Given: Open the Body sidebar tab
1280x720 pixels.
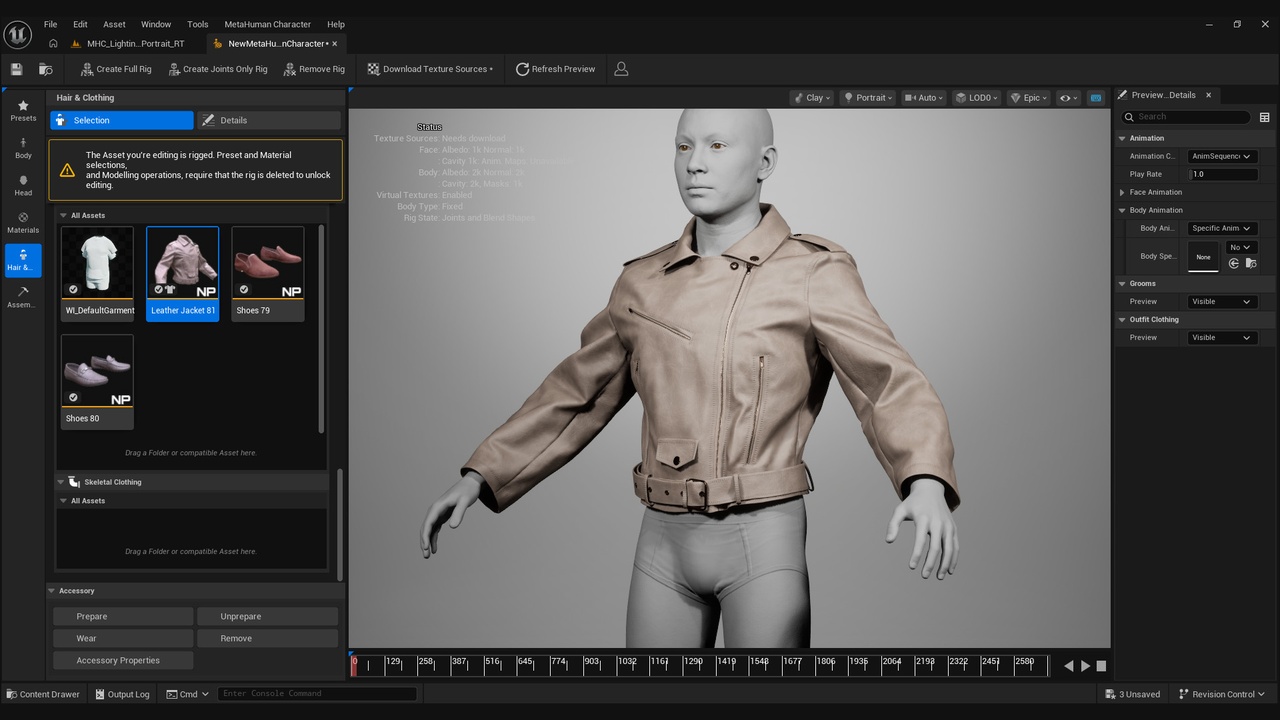Looking at the screenshot, I should click(x=23, y=148).
